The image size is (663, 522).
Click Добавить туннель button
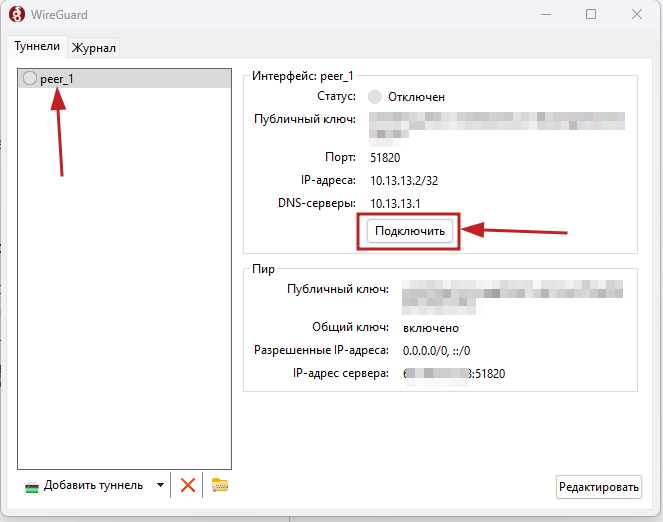tap(85, 485)
